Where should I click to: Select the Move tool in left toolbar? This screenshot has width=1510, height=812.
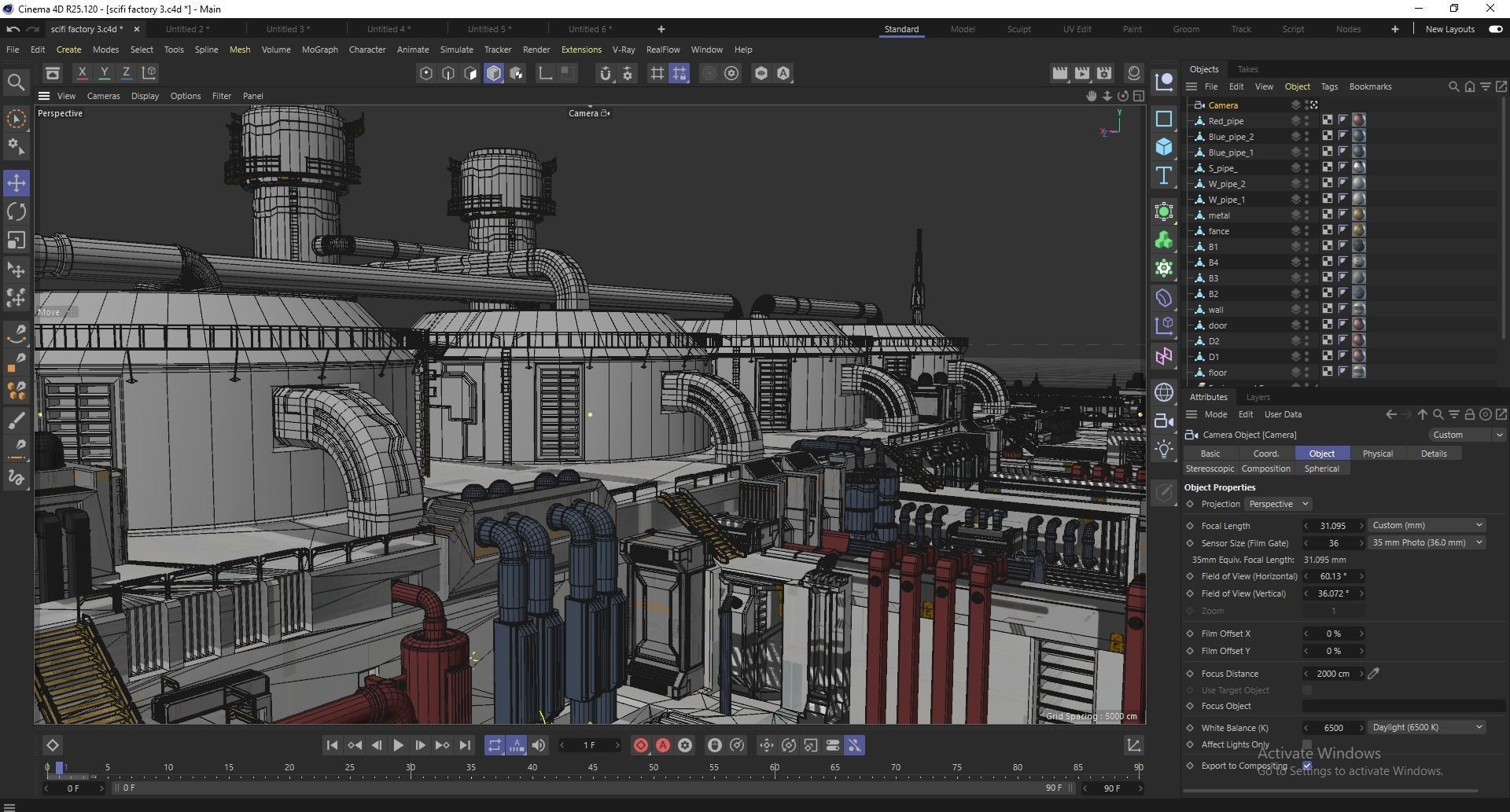[17, 183]
